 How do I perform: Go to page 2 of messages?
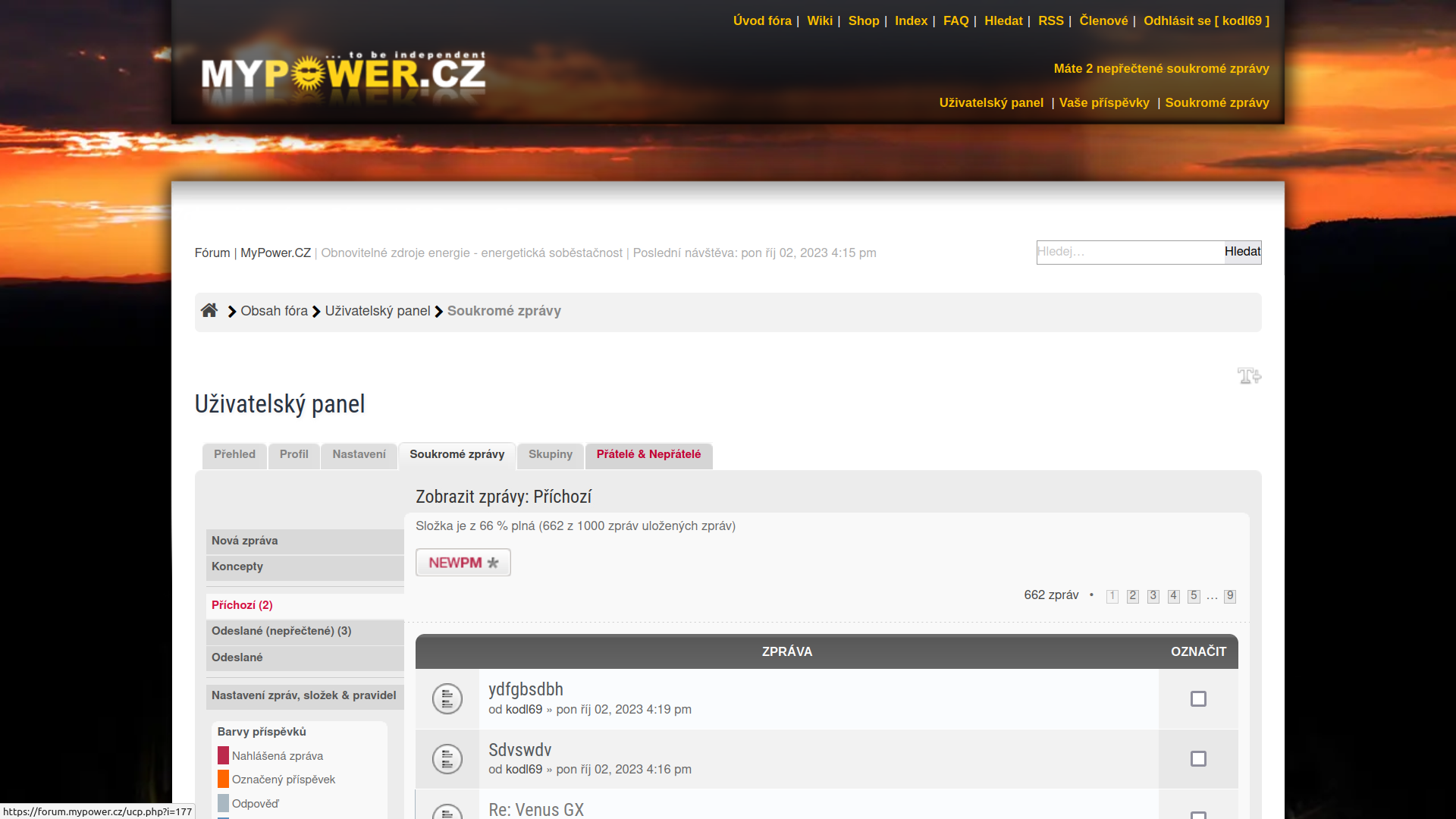[1133, 596]
